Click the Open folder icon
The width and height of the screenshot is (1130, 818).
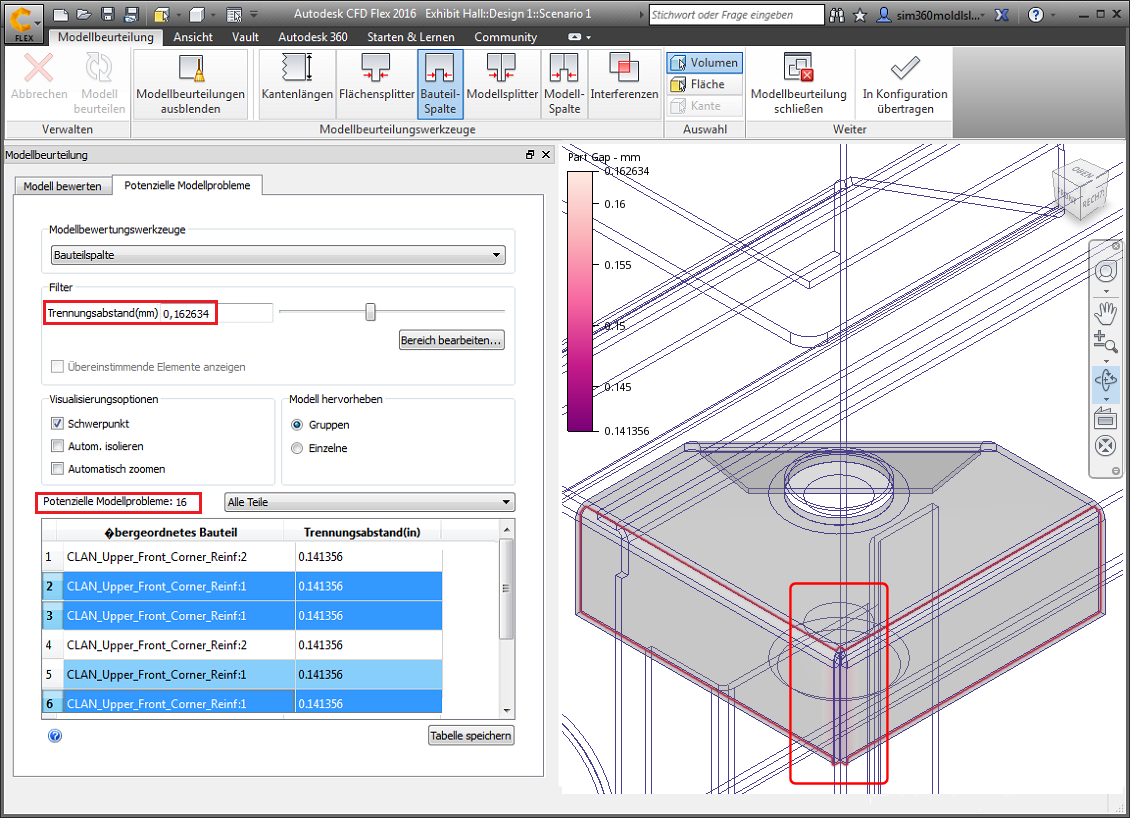point(84,14)
